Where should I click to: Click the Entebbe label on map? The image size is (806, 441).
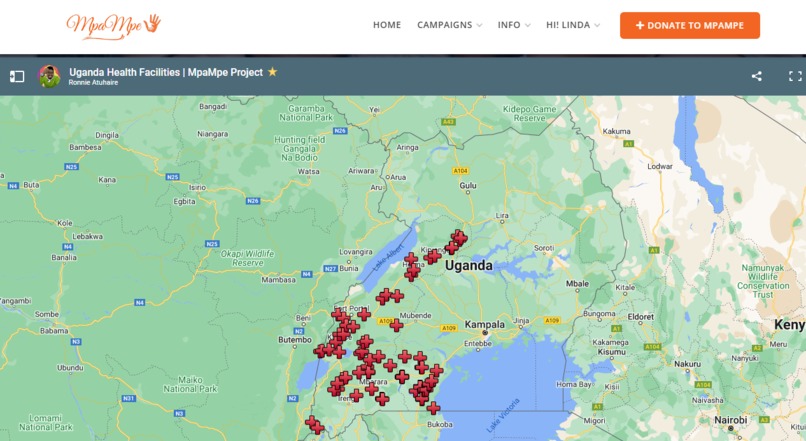tap(478, 343)
